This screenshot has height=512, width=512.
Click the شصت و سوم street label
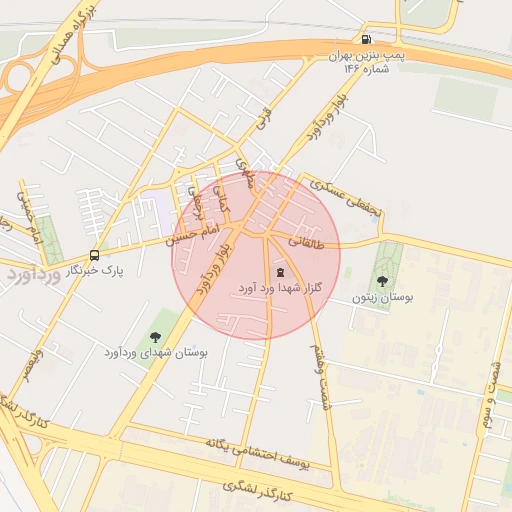click(491, 396)
